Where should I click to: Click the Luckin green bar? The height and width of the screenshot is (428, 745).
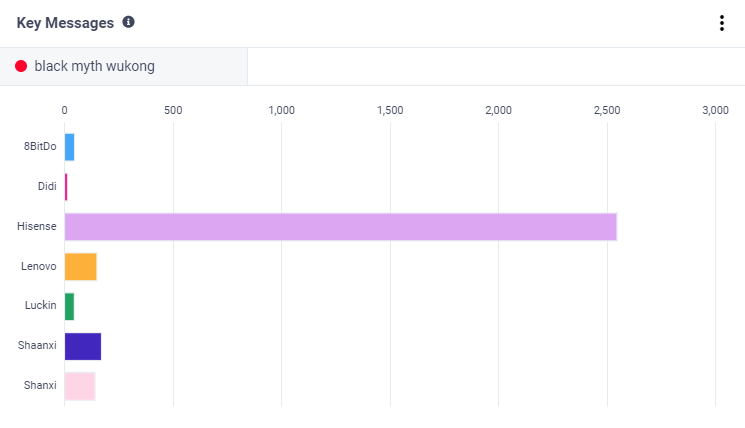[x=69, y=306]
